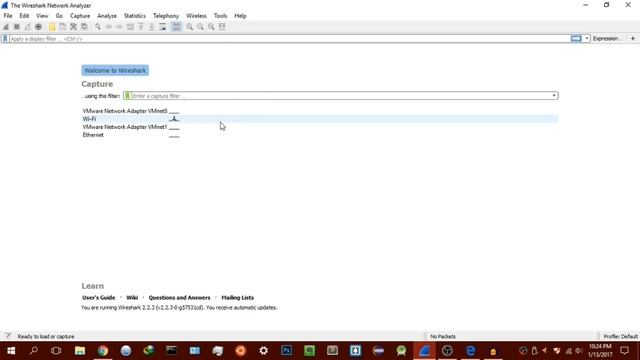The width and height of the screenshot is (640, 360).
Task: Close this capture file via toolbar icon
Action: (x=73, y=27)
